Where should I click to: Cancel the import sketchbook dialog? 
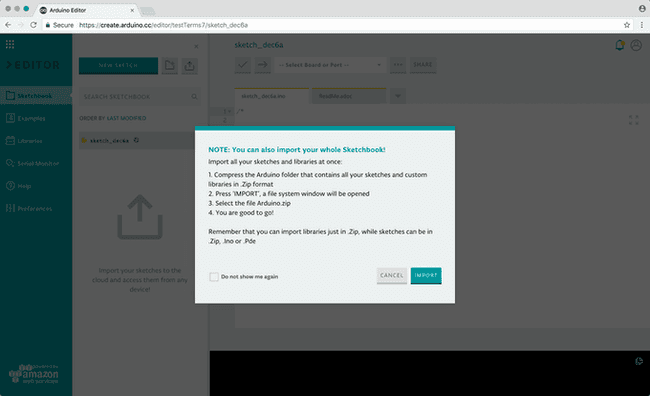391,275
